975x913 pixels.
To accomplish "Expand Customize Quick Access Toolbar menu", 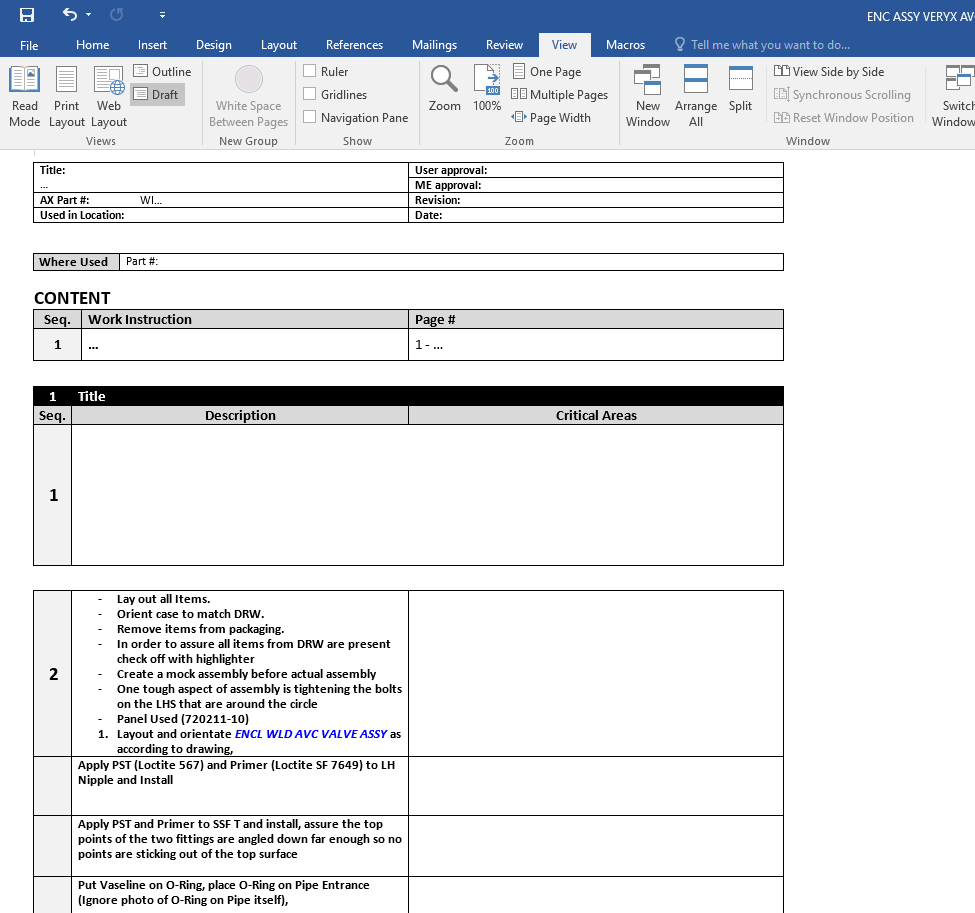I will tap(162, 15).
